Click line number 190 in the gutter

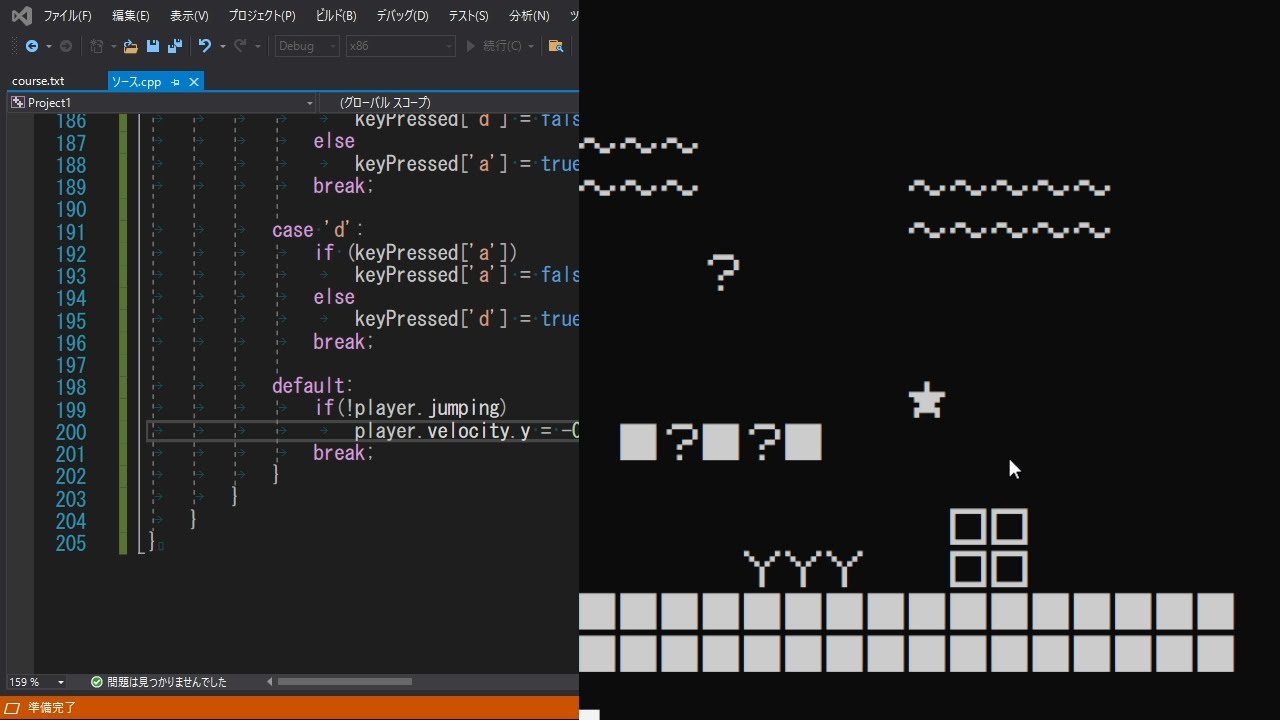[x=71, y=209]
